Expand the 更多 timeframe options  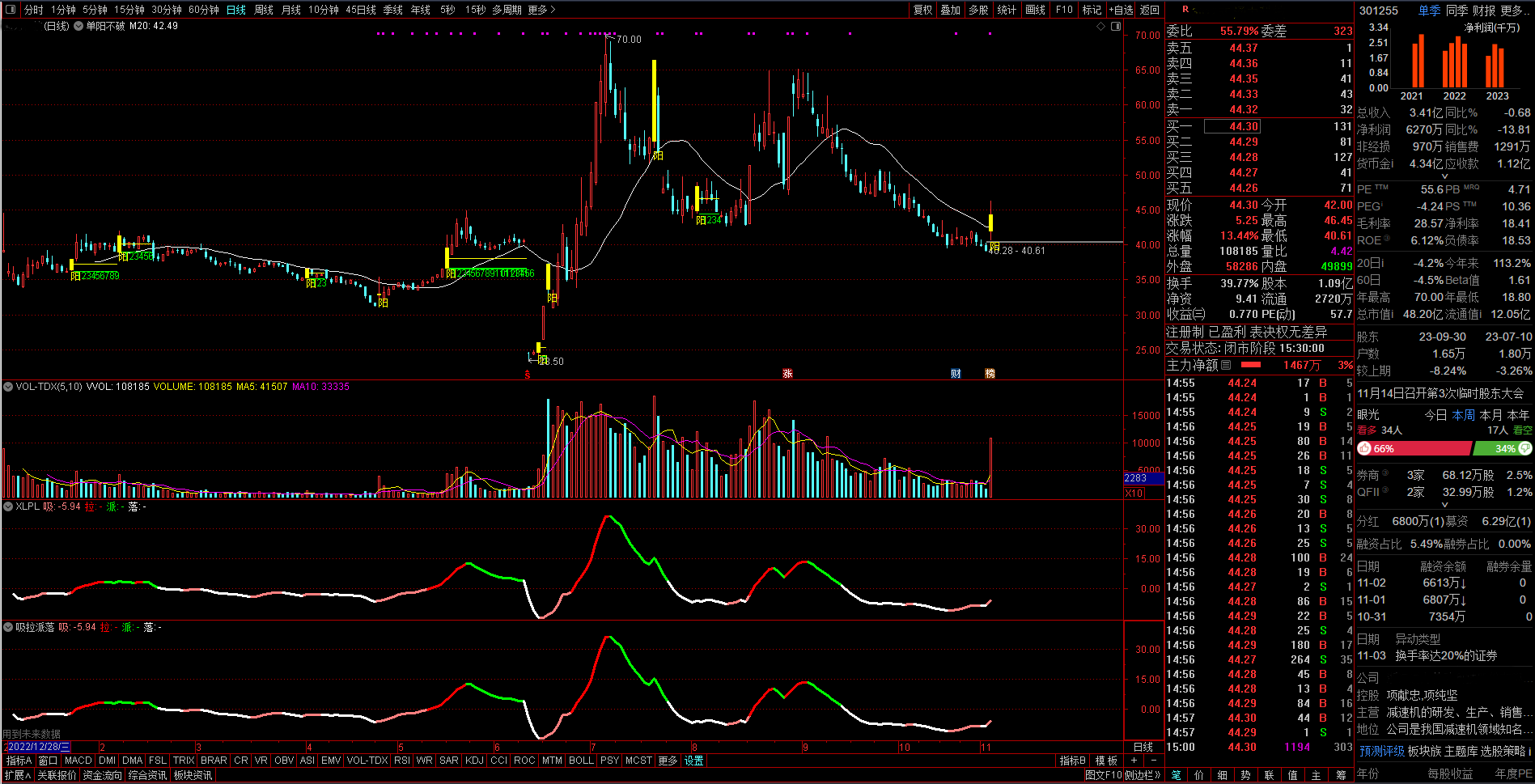(541, 10)
